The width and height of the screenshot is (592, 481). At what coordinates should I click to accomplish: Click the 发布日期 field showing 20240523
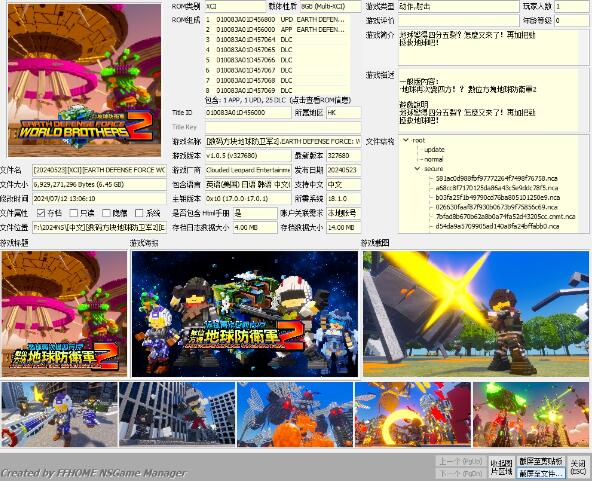pyautogui.click(x=344, y=170)
